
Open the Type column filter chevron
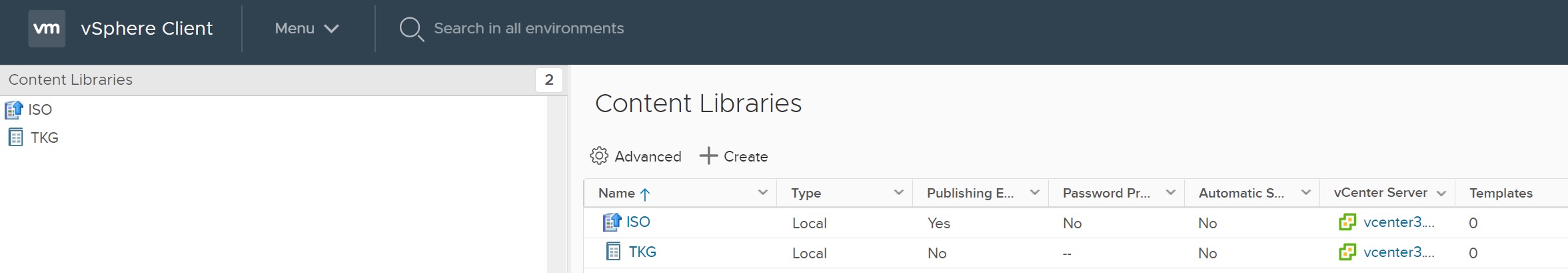[x=898, y=193]
